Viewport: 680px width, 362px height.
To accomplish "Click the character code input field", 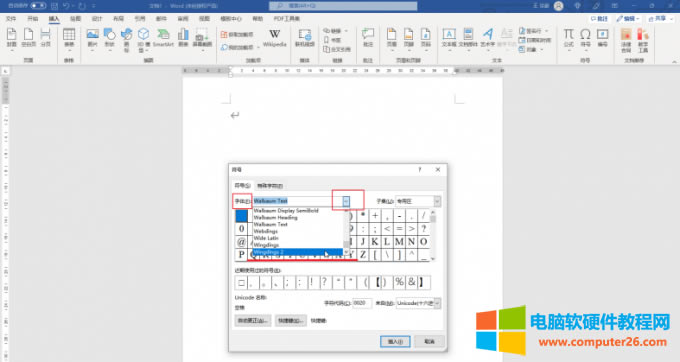I will (362, 303).
